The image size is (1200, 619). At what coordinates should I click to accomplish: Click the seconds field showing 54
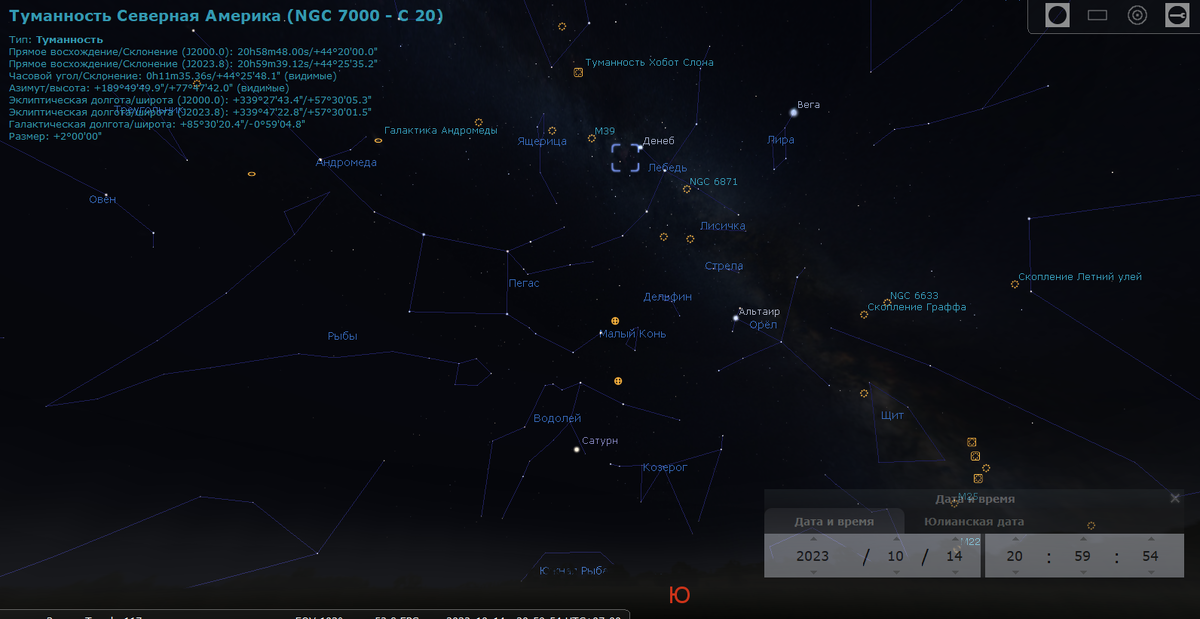click(1150, 556)
